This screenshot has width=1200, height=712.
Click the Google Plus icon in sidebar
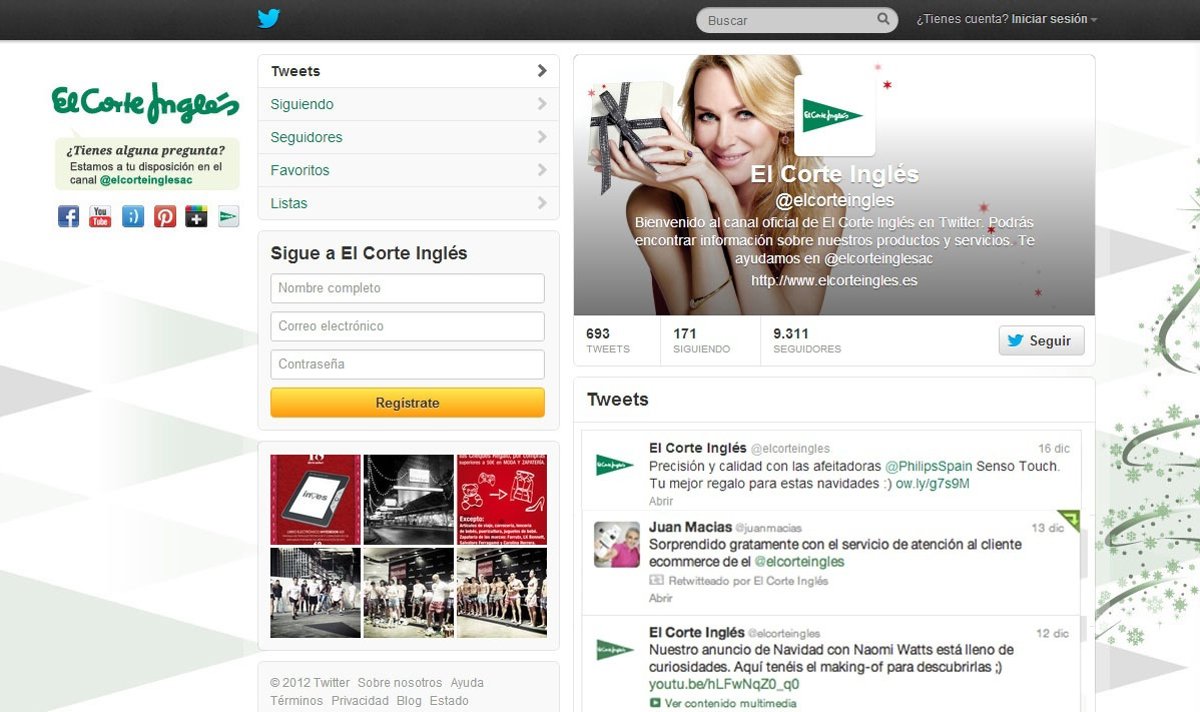197,216
